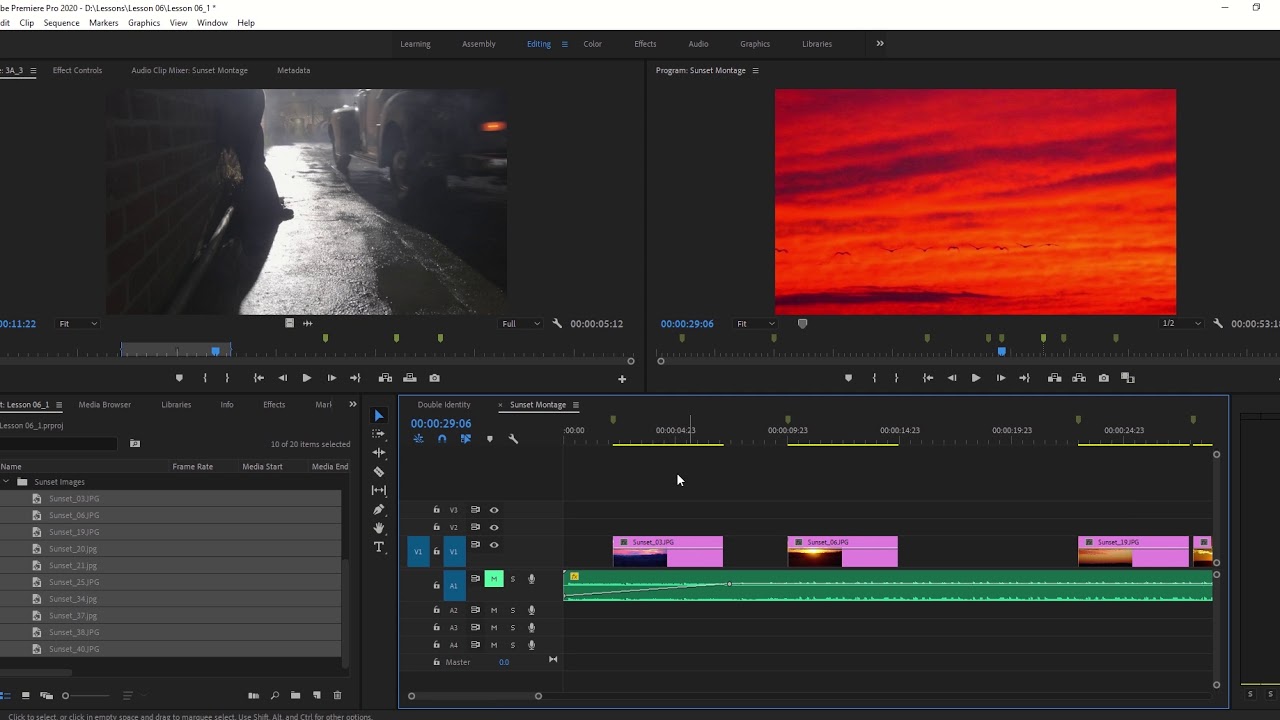1280x720 pixels.
Task: Select the Type tool
Action: coord(379,547)
